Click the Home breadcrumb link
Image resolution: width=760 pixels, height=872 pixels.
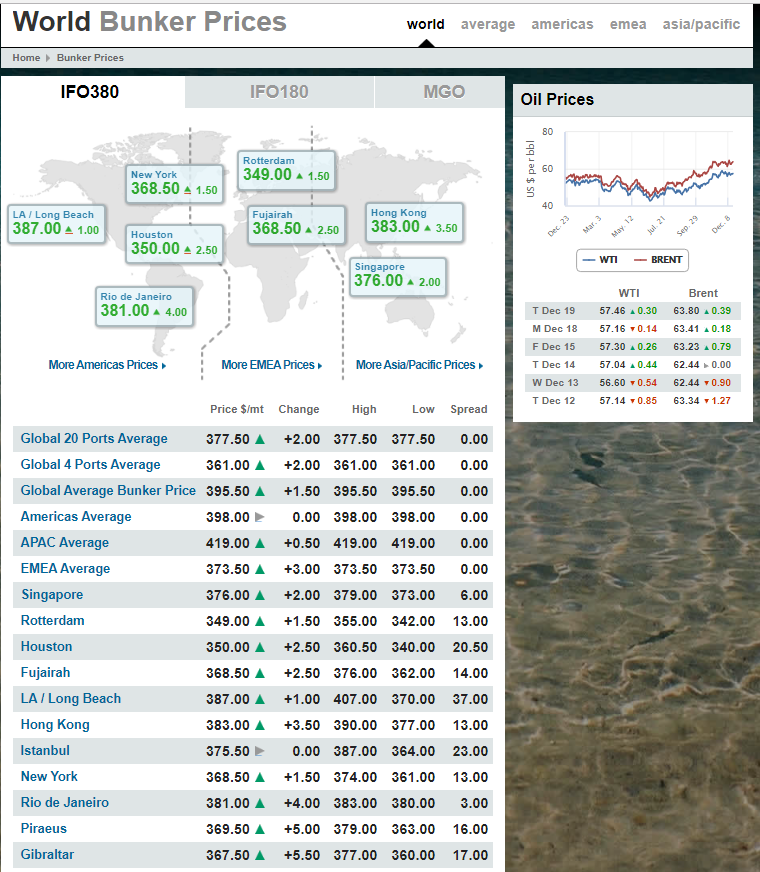click(x=26, y=58)
